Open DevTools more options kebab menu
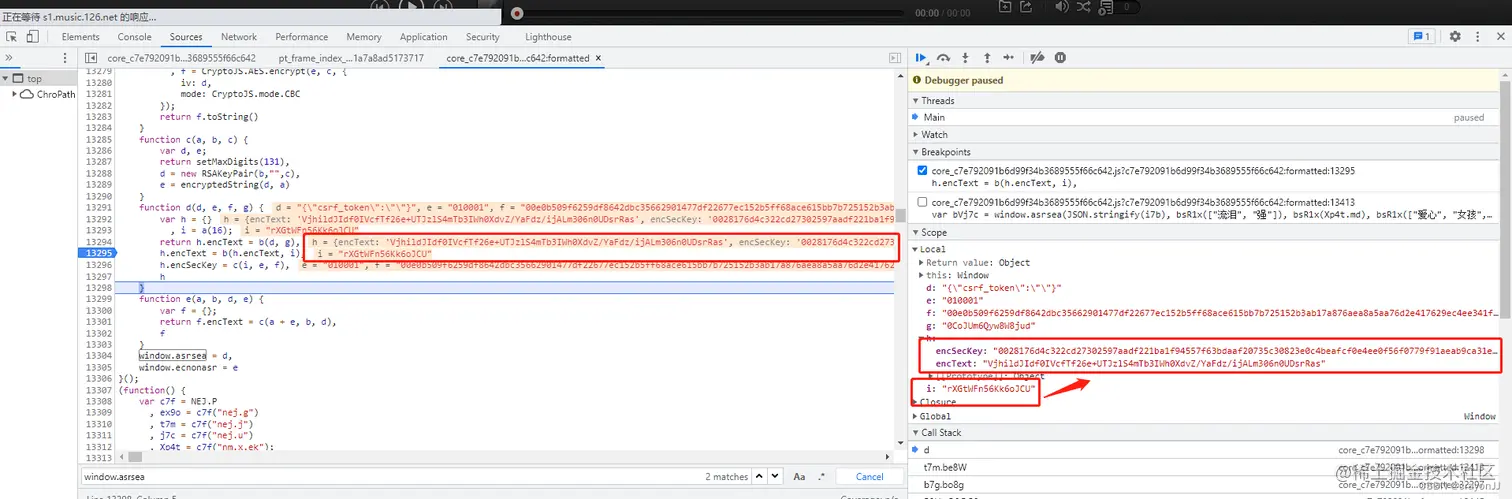 tap(1477, 36)
